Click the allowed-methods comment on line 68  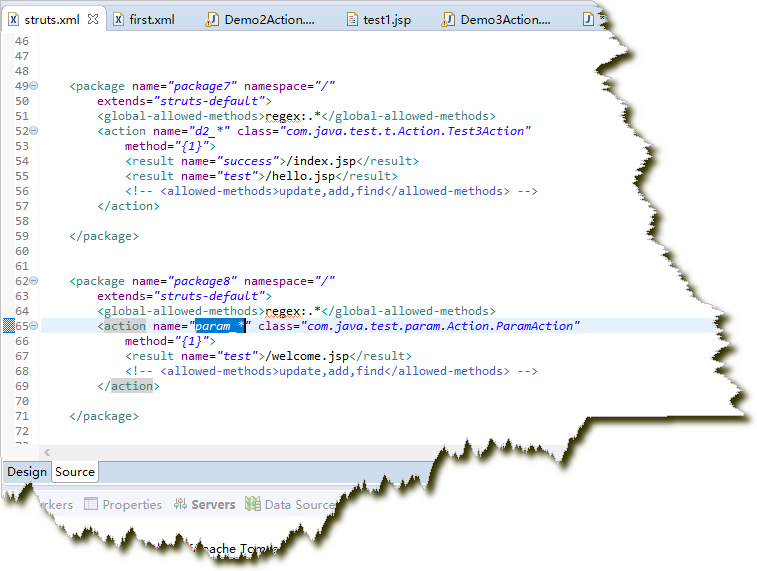(x=331, y=371)
